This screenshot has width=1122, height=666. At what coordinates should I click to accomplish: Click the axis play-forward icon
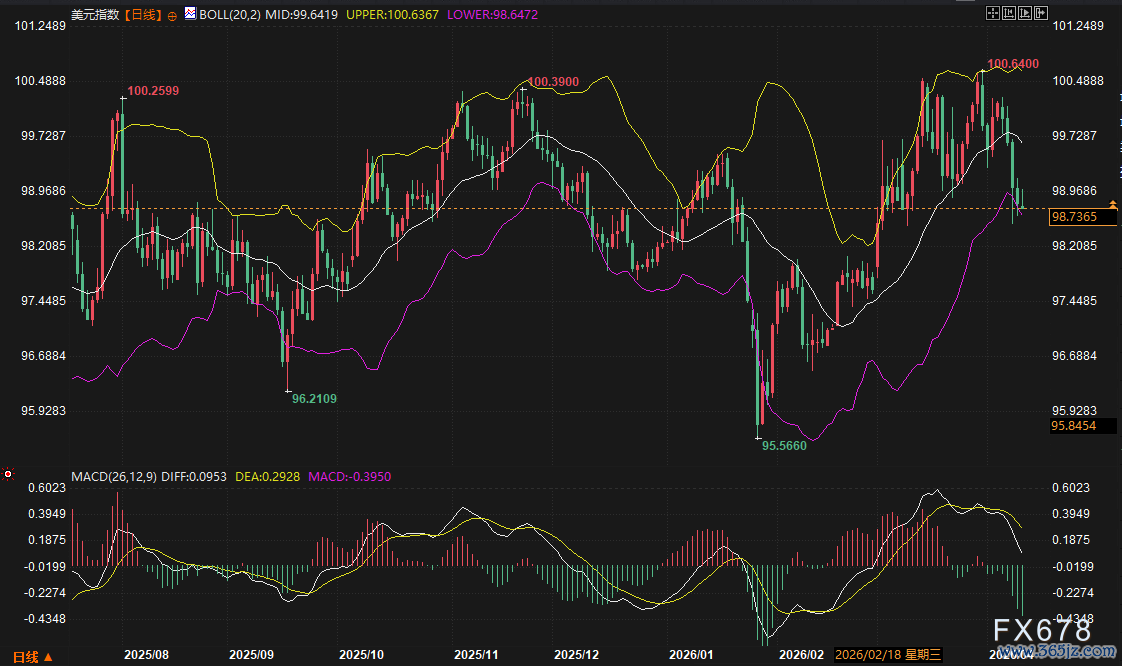click(x=1025, y=13)
